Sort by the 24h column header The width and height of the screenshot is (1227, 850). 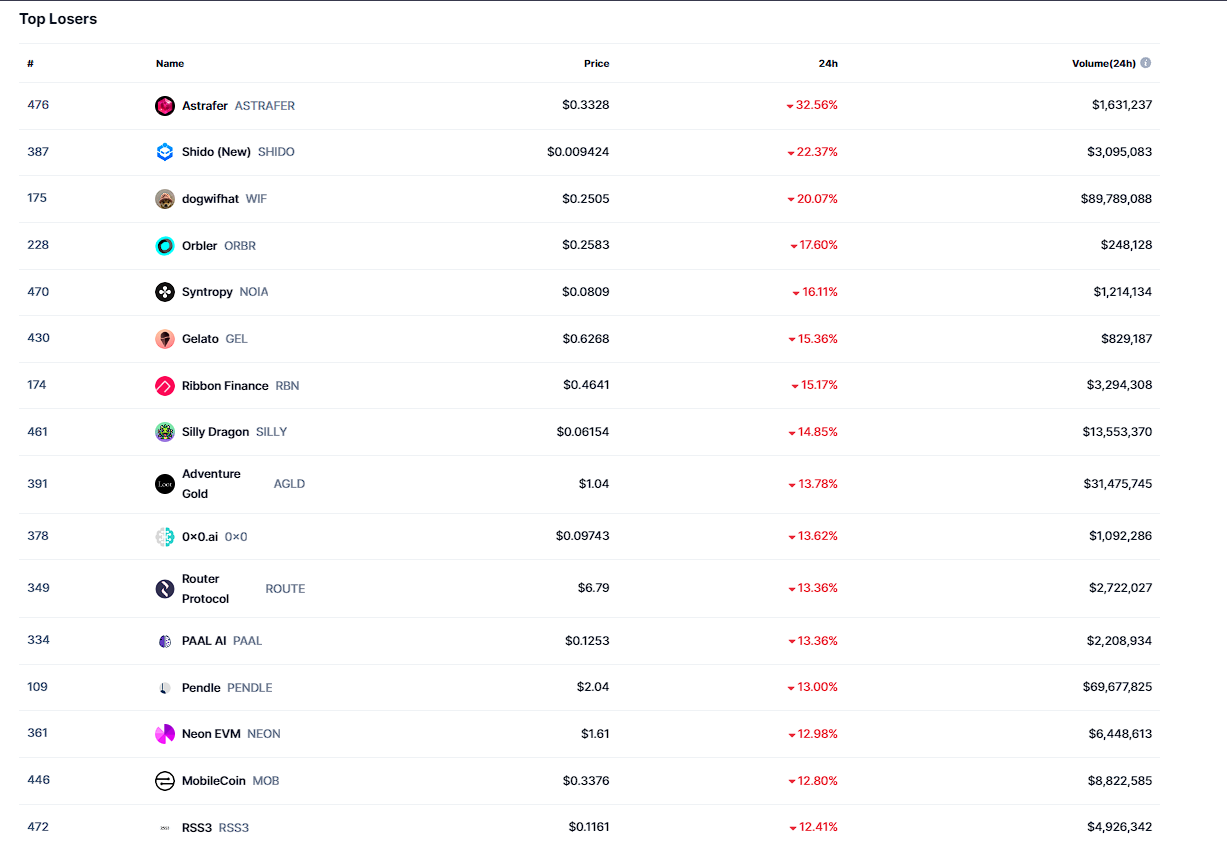click(x=827, y=64)
